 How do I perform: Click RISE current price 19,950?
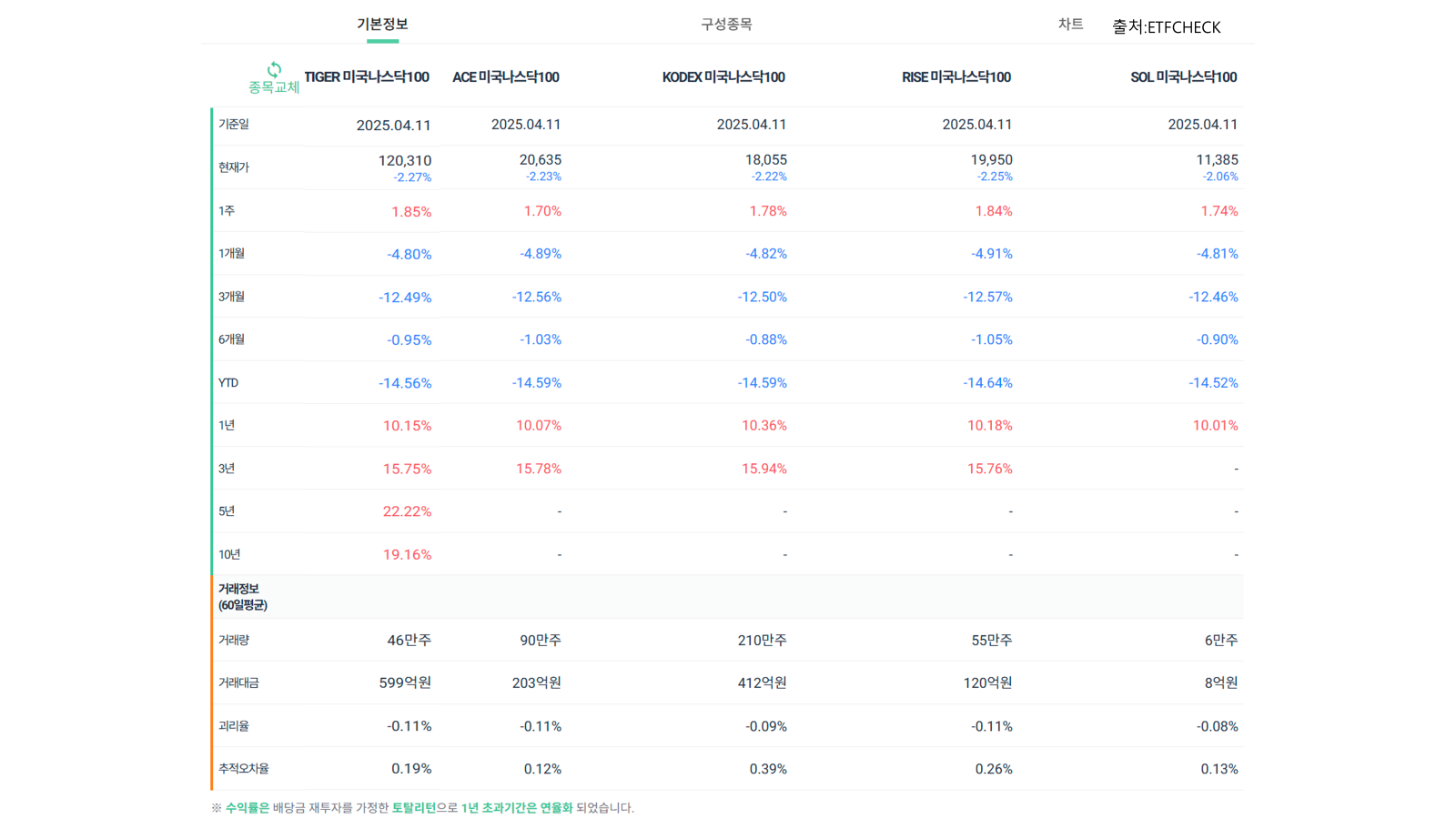992,159
